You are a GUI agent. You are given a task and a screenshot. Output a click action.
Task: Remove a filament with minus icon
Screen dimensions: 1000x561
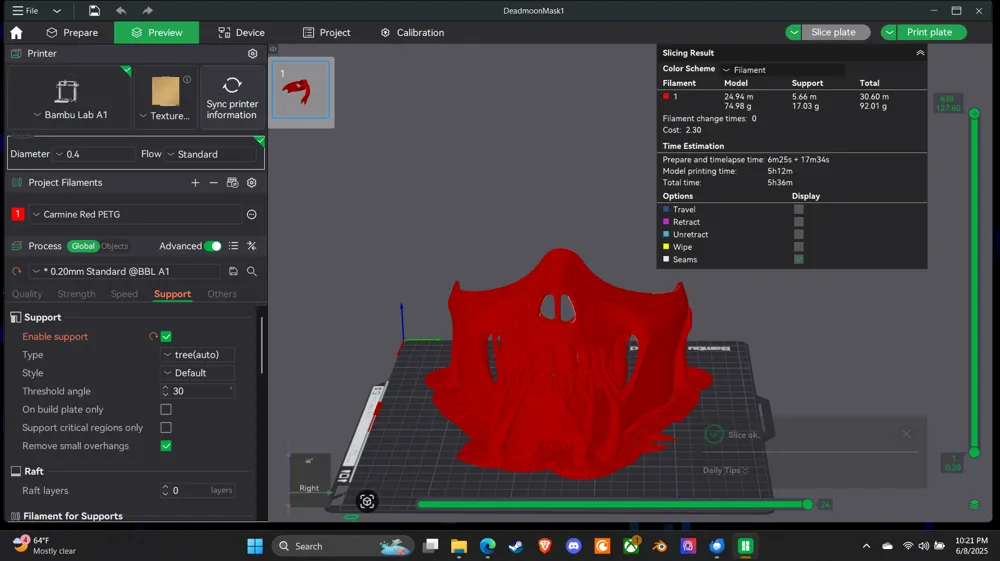214,183
